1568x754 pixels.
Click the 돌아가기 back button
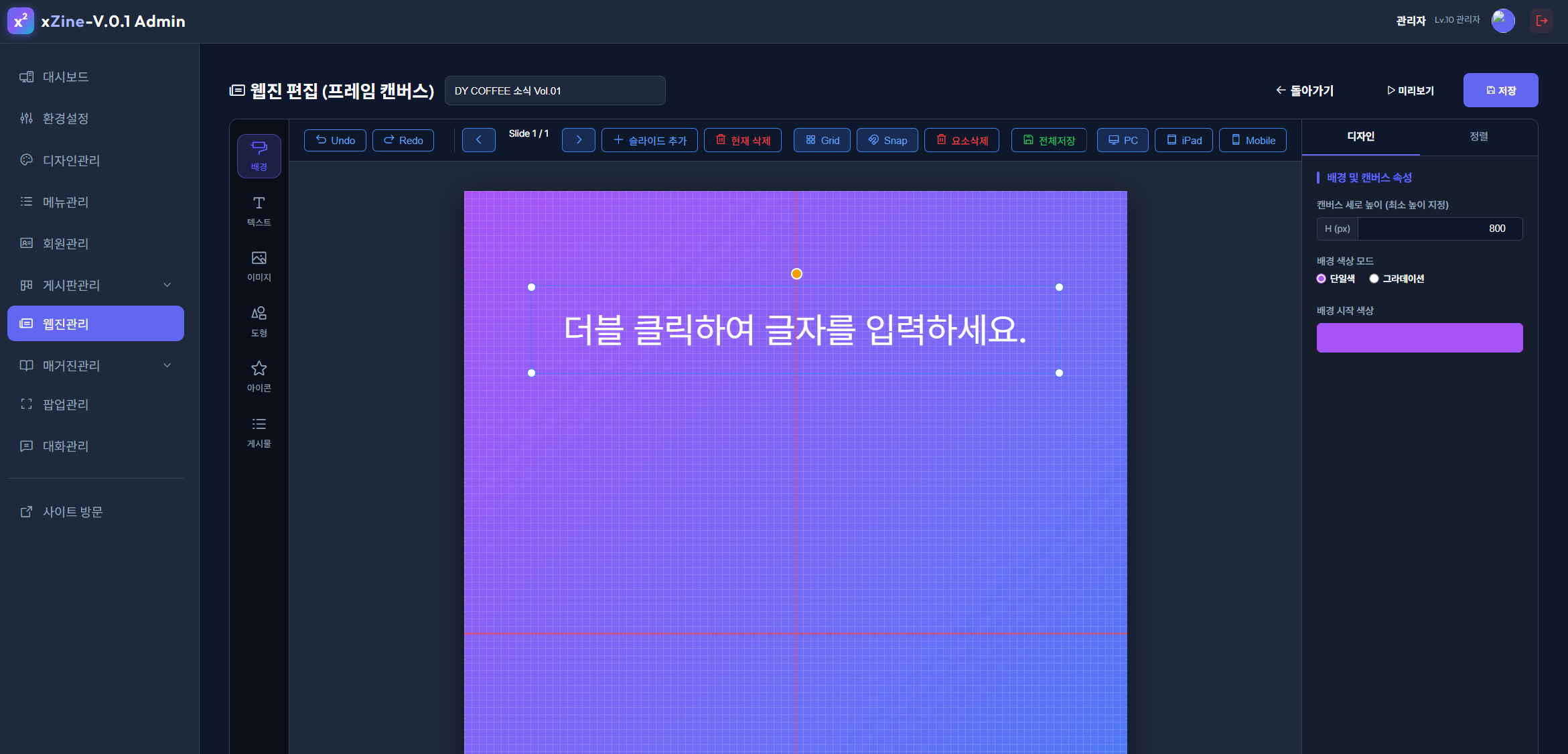(1304, 90)
